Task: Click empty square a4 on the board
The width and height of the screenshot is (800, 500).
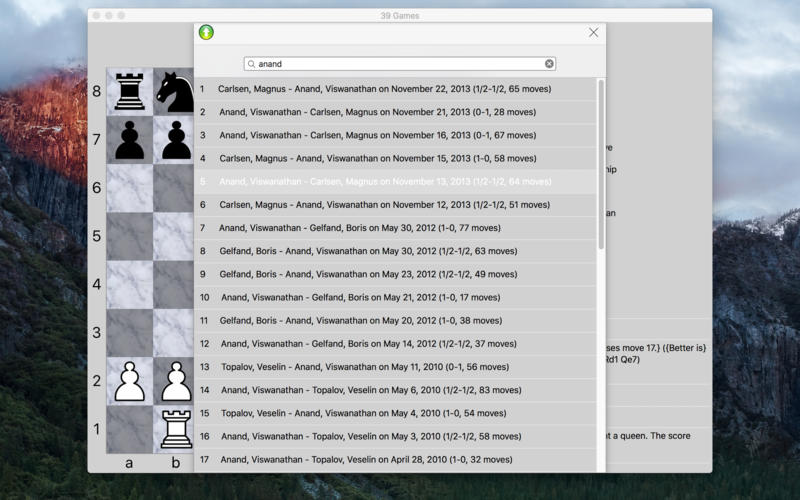Action: click(130, 285)
